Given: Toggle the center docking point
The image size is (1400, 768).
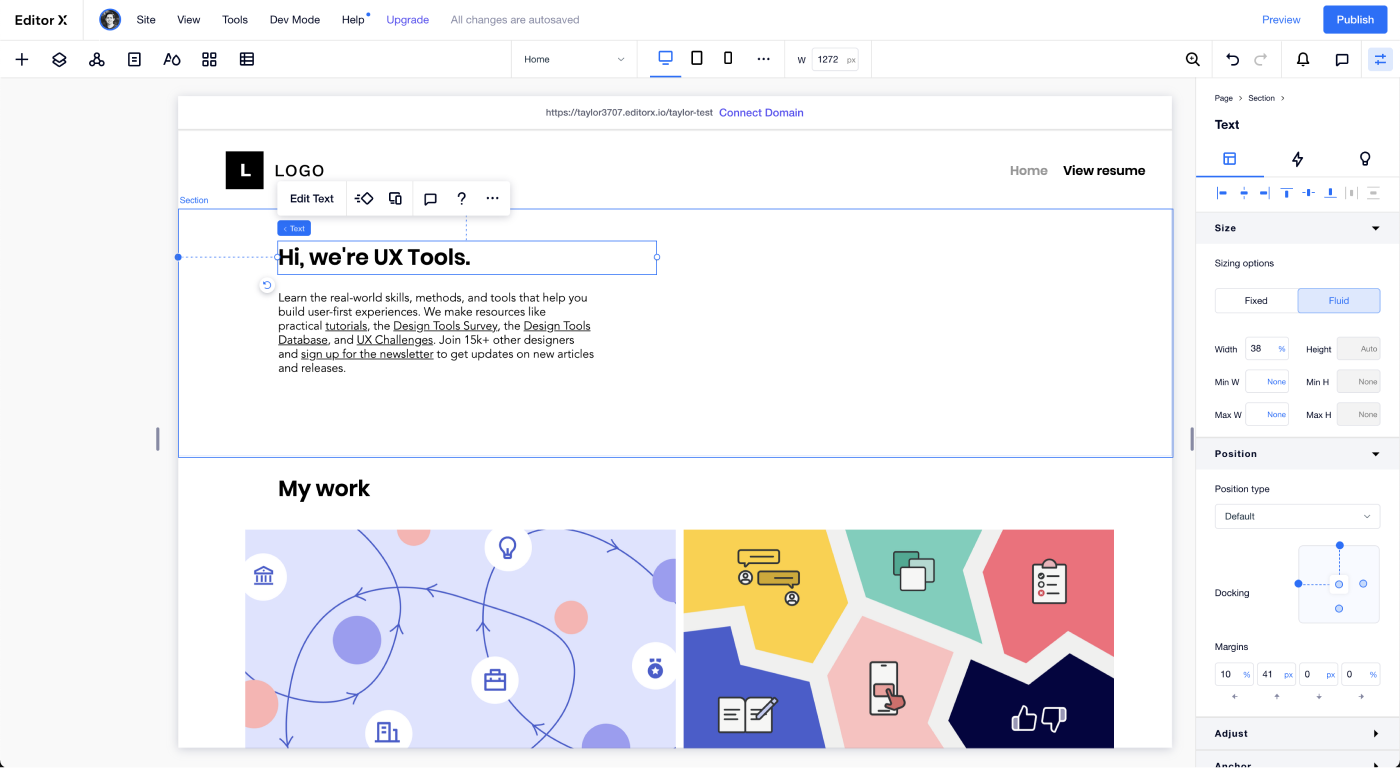Looking at the screenshot, I should [x=1339, y=584].
